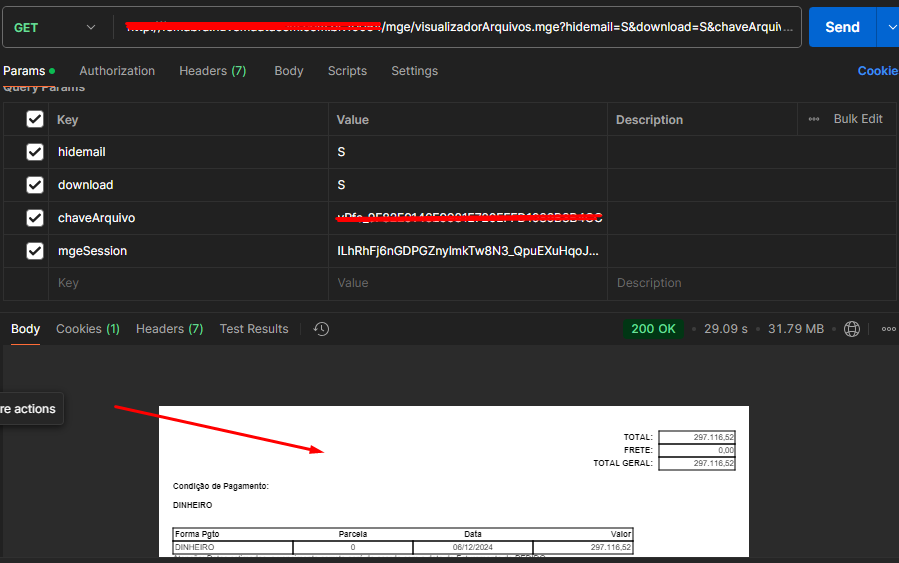
Task: Click the empty Key field in new row
Action: tap(190, 283)
